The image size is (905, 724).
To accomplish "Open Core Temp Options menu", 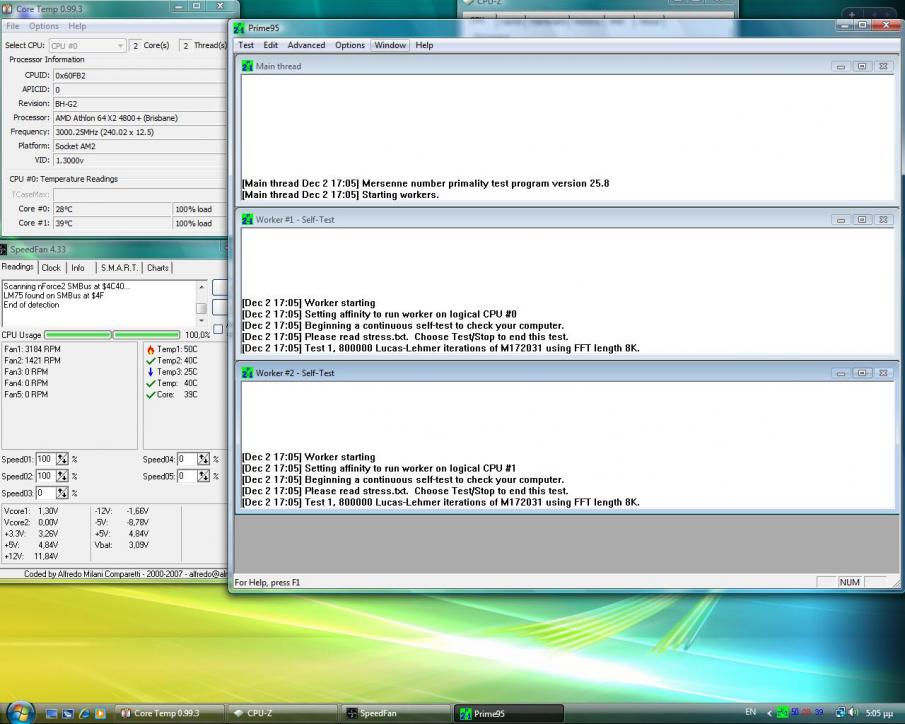I will pyautogui.click(x=44, y=26).
